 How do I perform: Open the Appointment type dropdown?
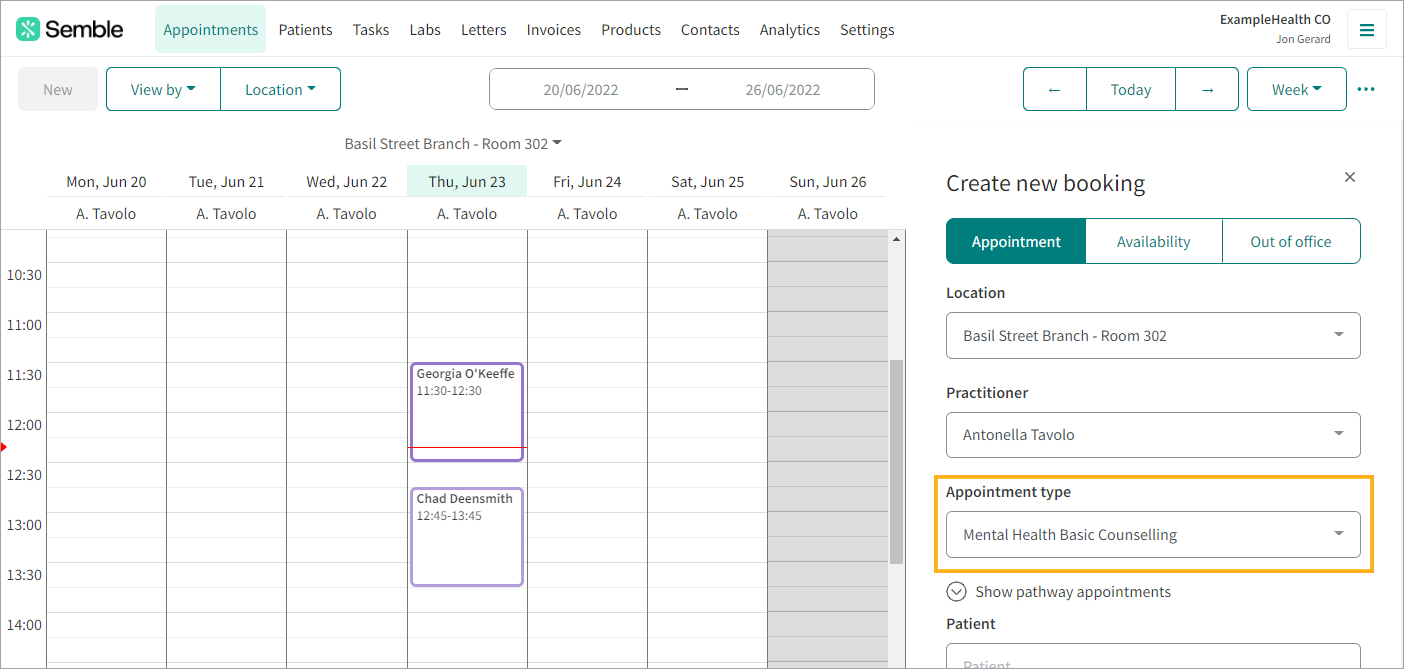[1153, 535]
